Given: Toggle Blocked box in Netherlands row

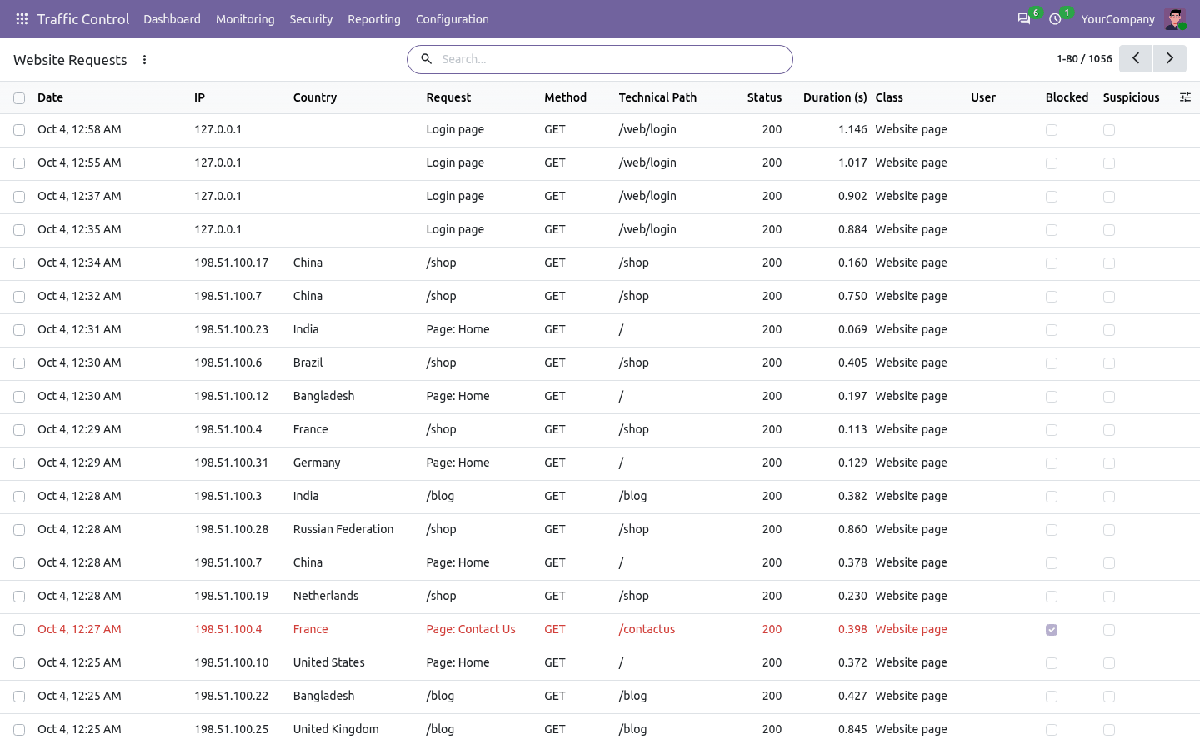Looking at the screenshot, I should click(1051, 597).
